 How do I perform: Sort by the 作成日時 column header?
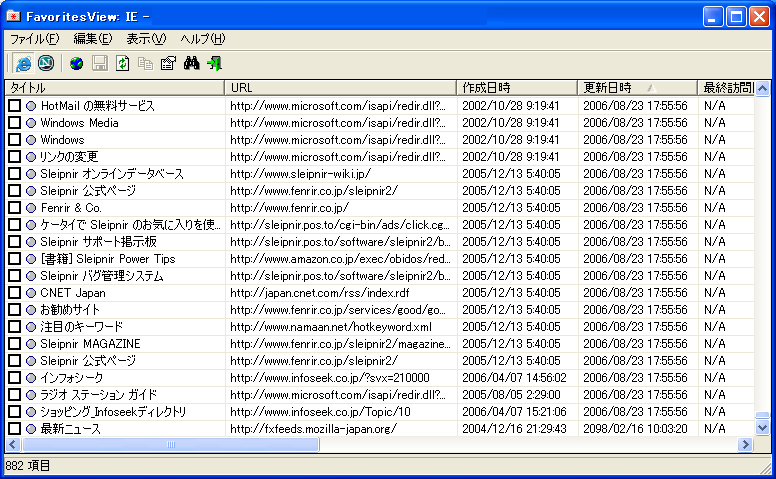[517, 88]
